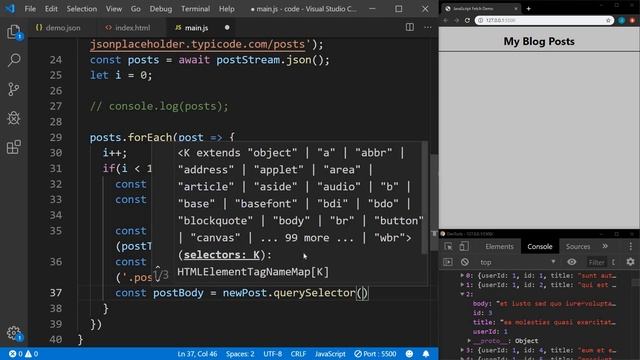640x360 pixels.
Task: Open the Help menu
Action: click(227, 9)
